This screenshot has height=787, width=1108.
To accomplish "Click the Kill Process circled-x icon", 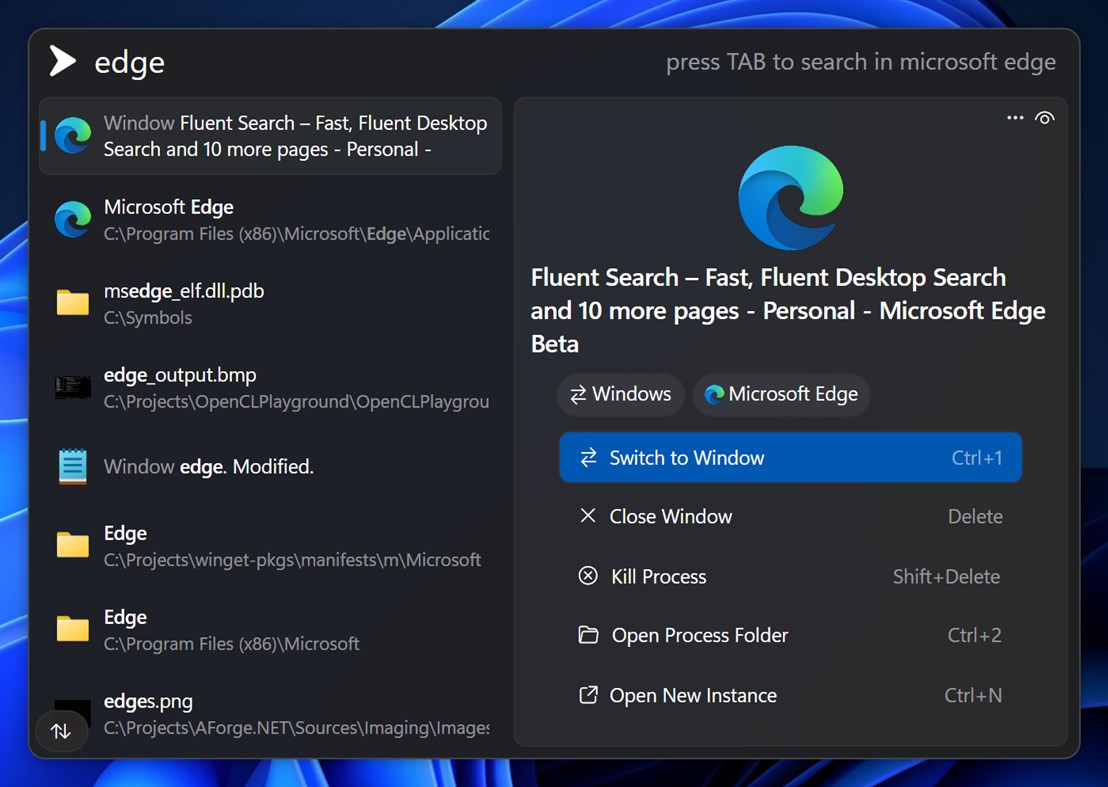I will point(589,576).
